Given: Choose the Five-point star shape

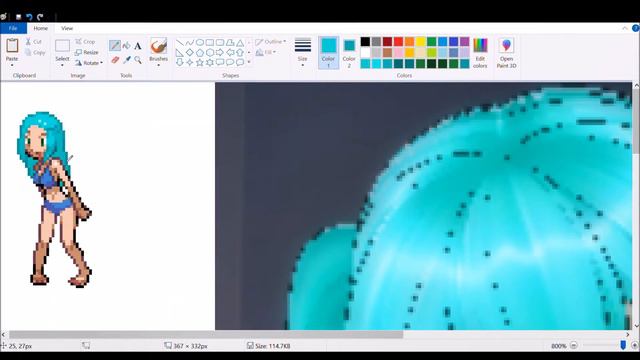Looking at the screenshot, I should coord(200,62).
